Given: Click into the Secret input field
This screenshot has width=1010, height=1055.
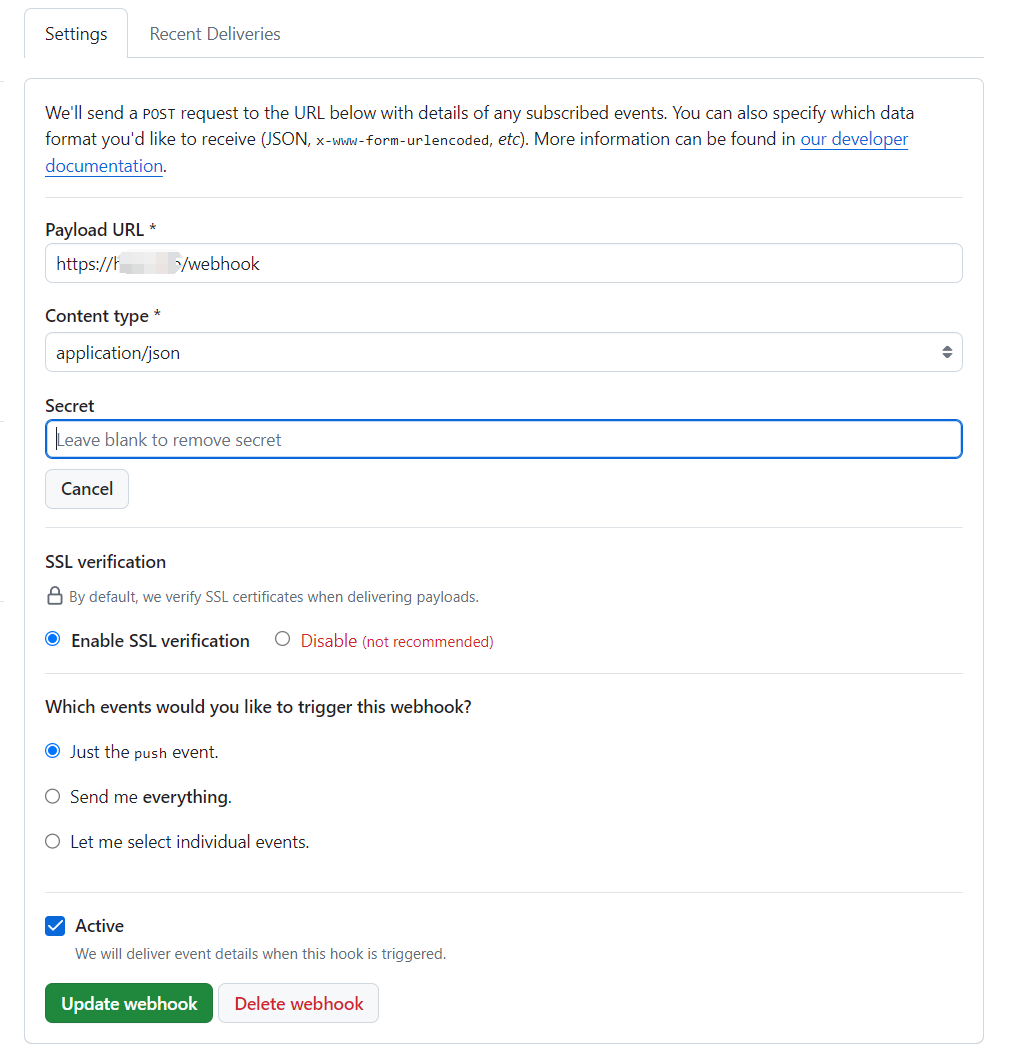Looking at the screenshot, I should [503, 440].
